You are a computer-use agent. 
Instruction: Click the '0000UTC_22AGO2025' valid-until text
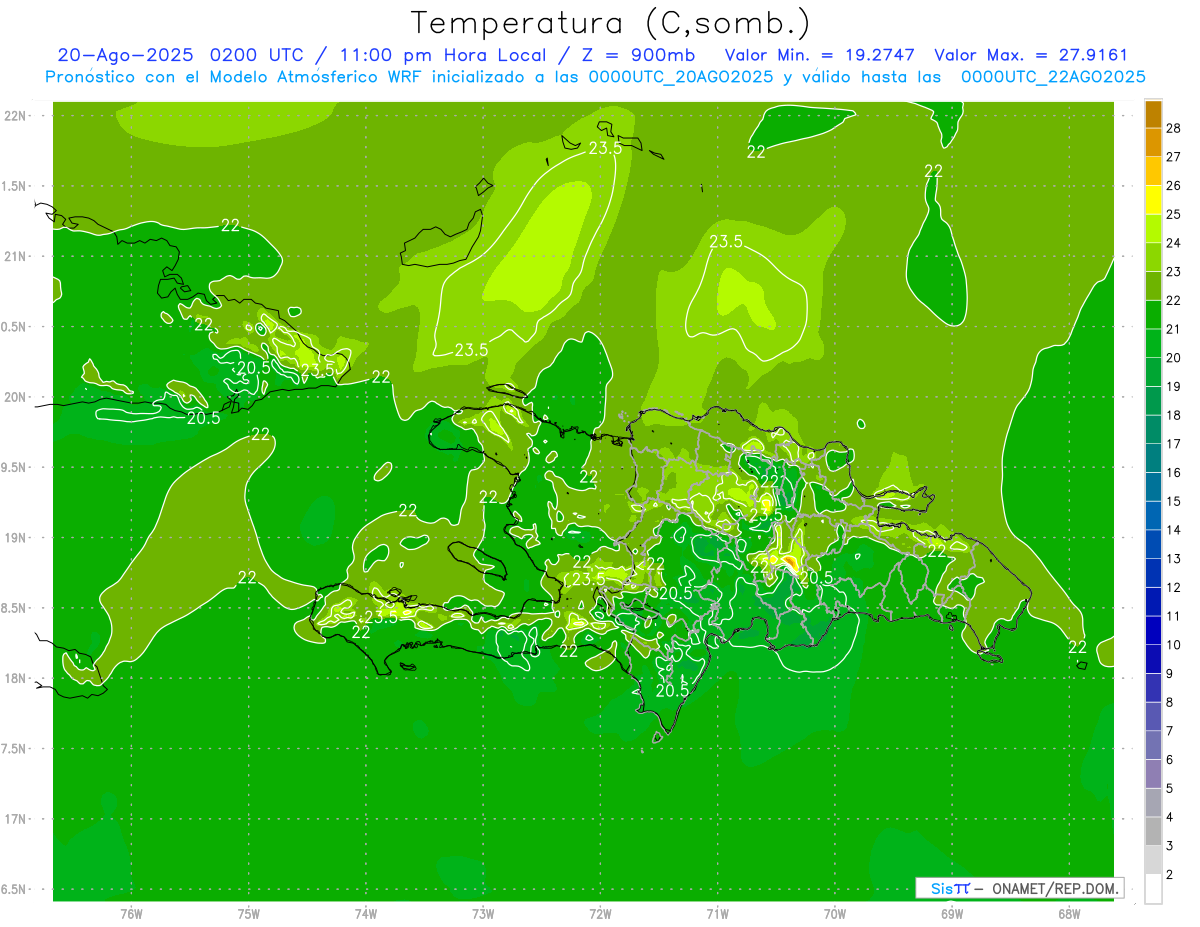pyautogui.click(x=1053, y=77)
